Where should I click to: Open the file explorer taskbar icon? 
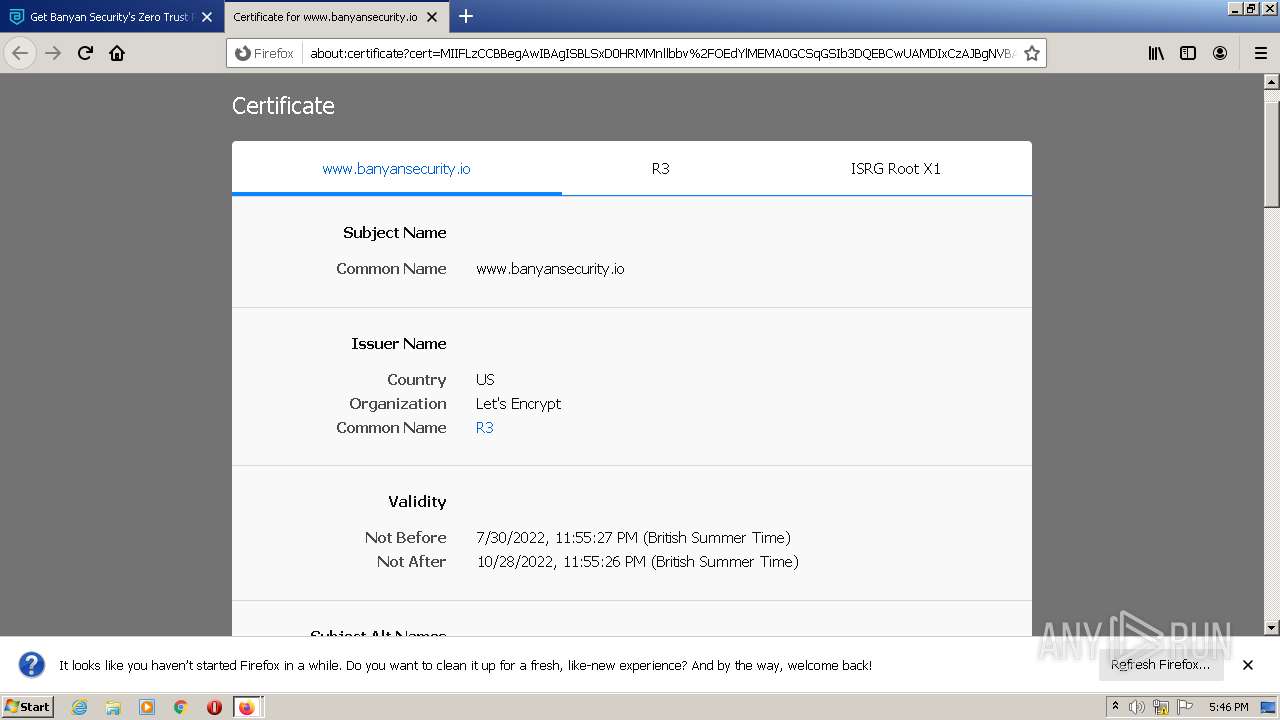point(113,707)
